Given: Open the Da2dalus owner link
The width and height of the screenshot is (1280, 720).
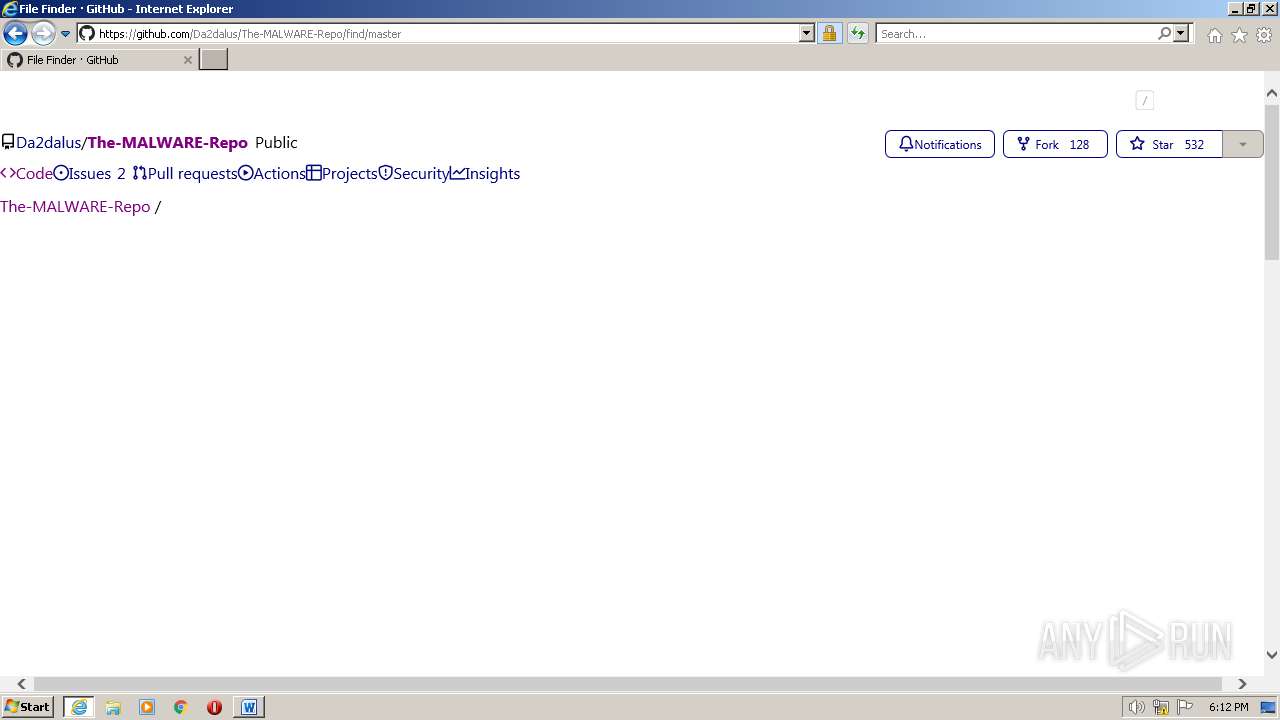Looking at the screenshot, I should (x=48, y=143).
